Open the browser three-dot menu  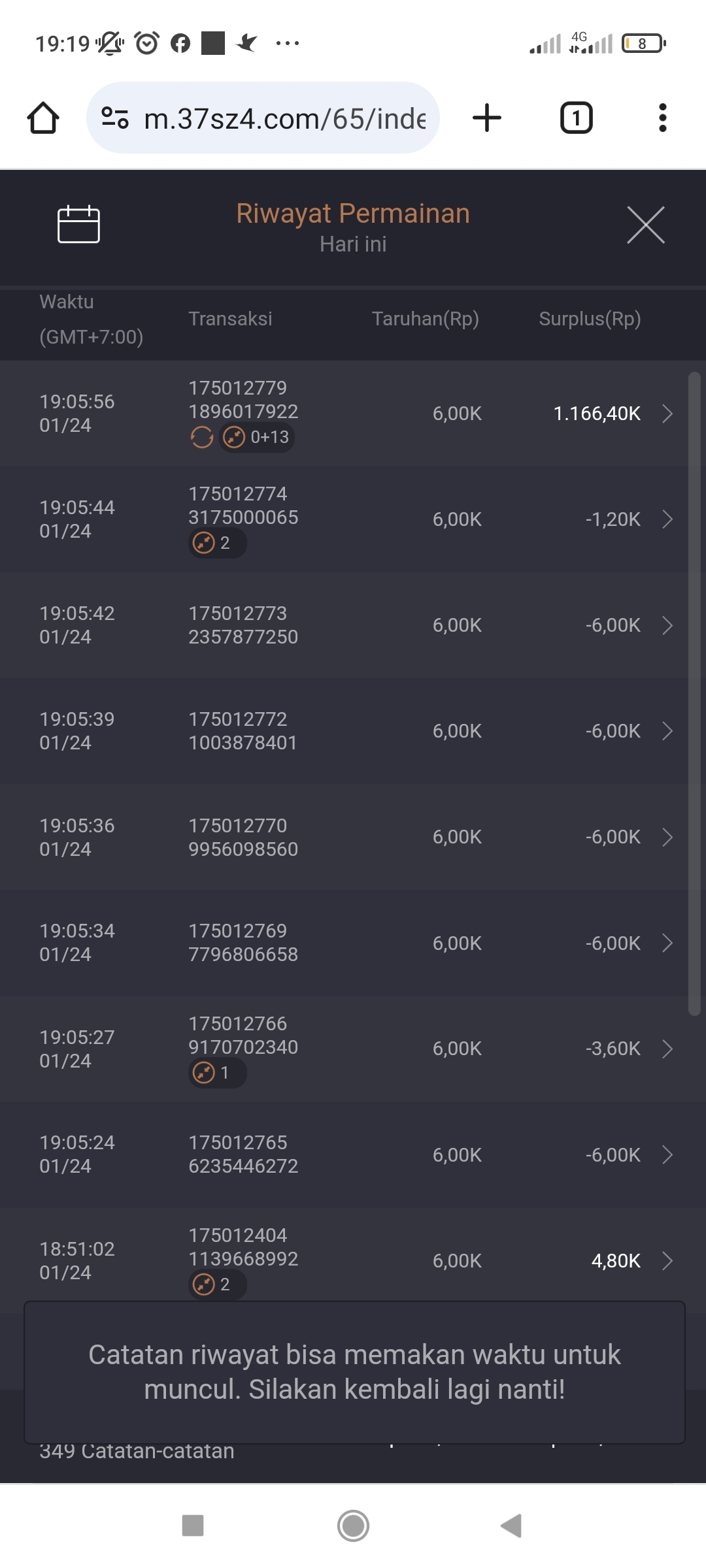pyautogui.click(x=662, y=118)
